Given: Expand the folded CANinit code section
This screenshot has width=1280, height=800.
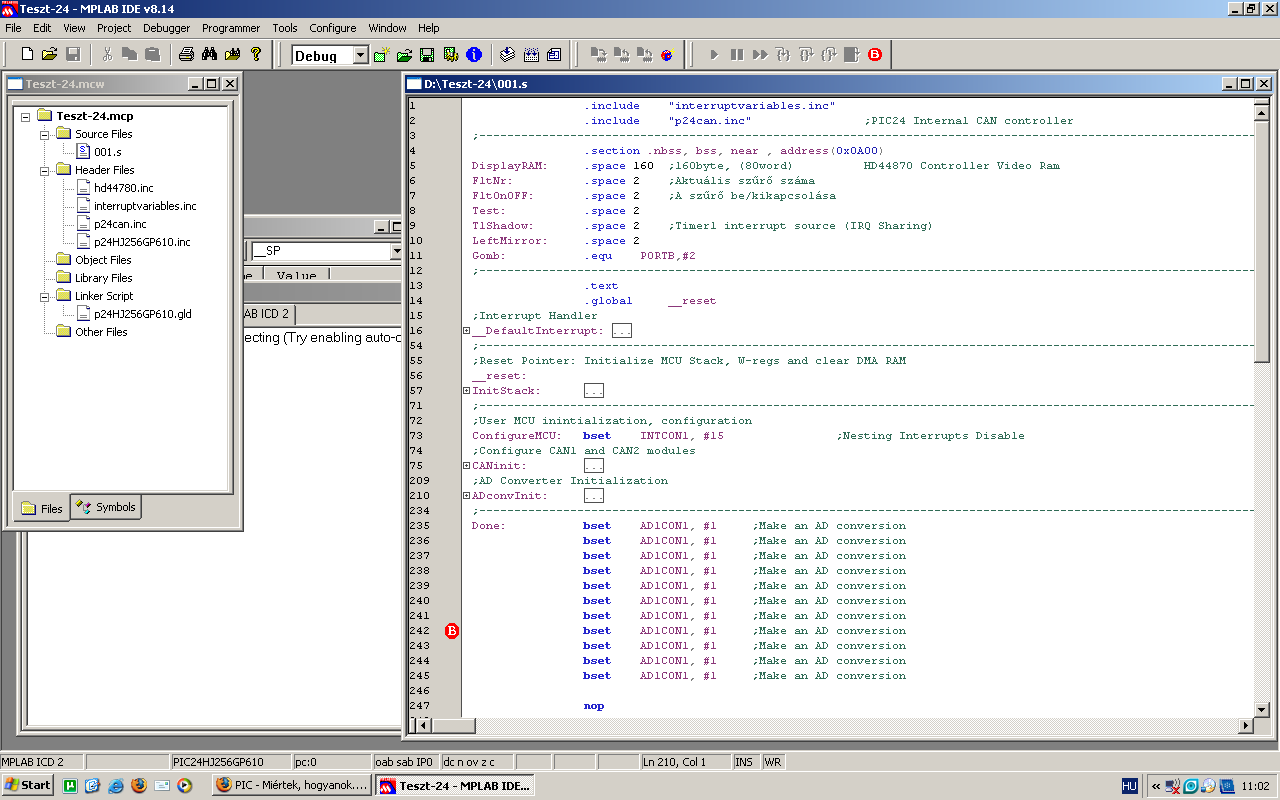Looking at the screenshot, I should click(466, 466).
